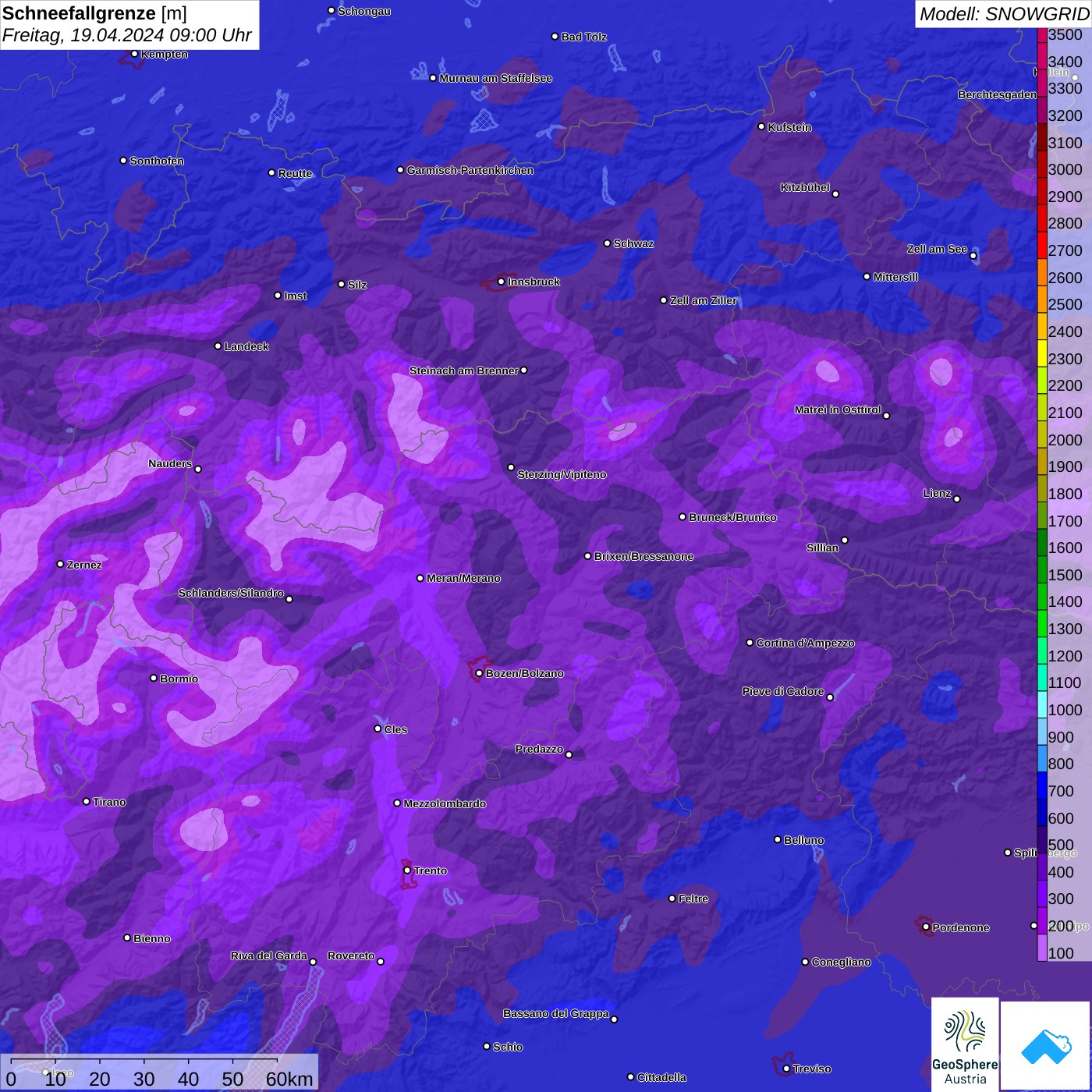
Task: Click the Imst label
Action: tap(296, 296)
